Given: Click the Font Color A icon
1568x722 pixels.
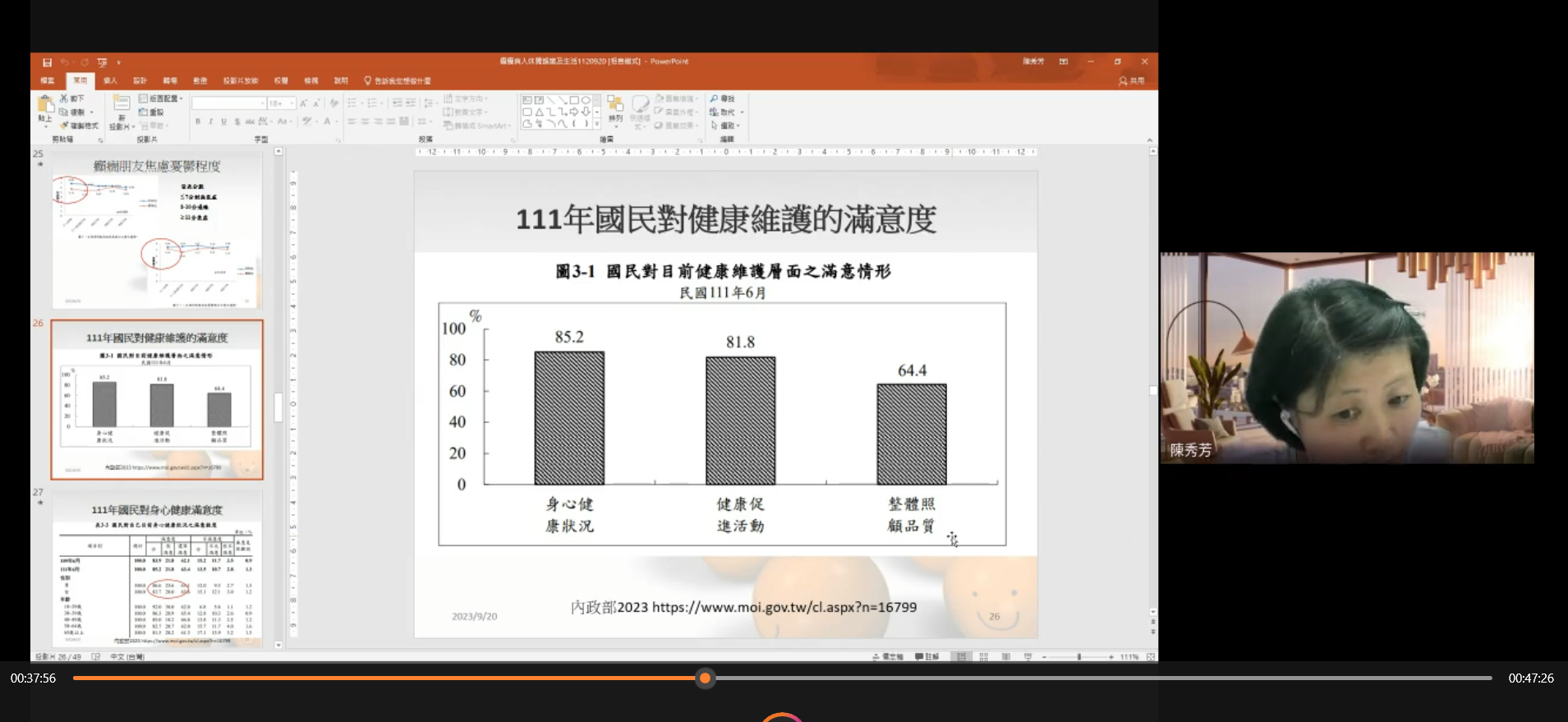Looking at the screenshot, I should [327, 122].
